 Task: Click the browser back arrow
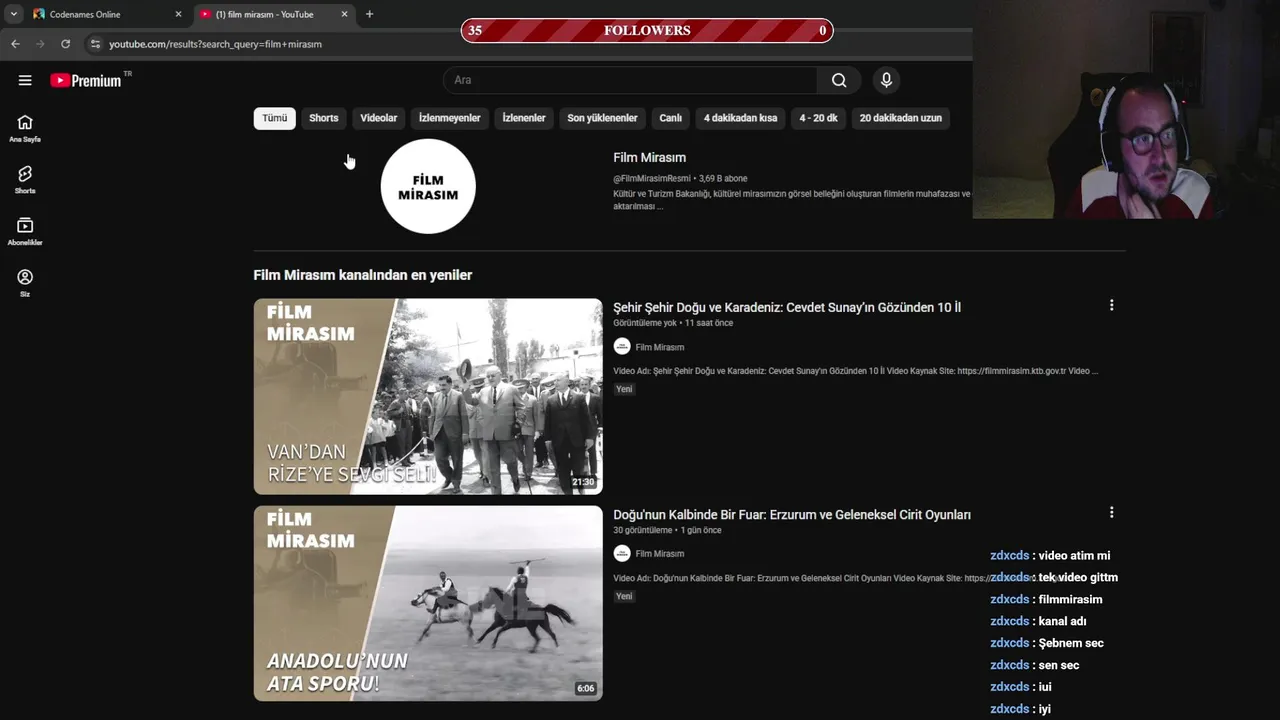[15, 44]
